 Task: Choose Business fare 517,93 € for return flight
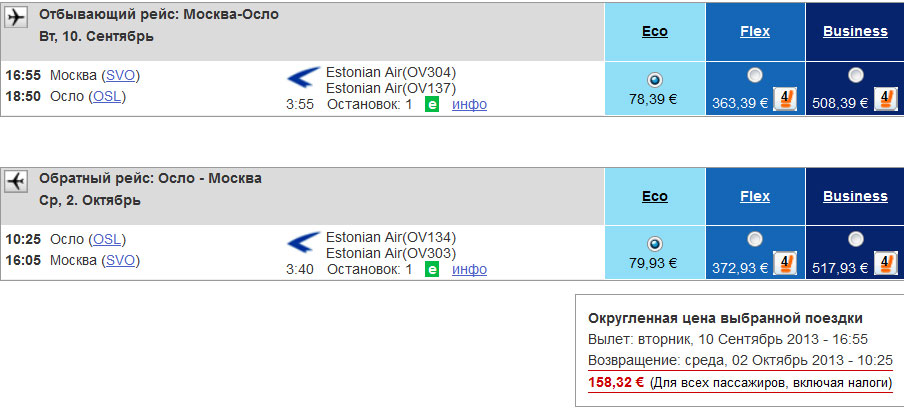point(856,239)
